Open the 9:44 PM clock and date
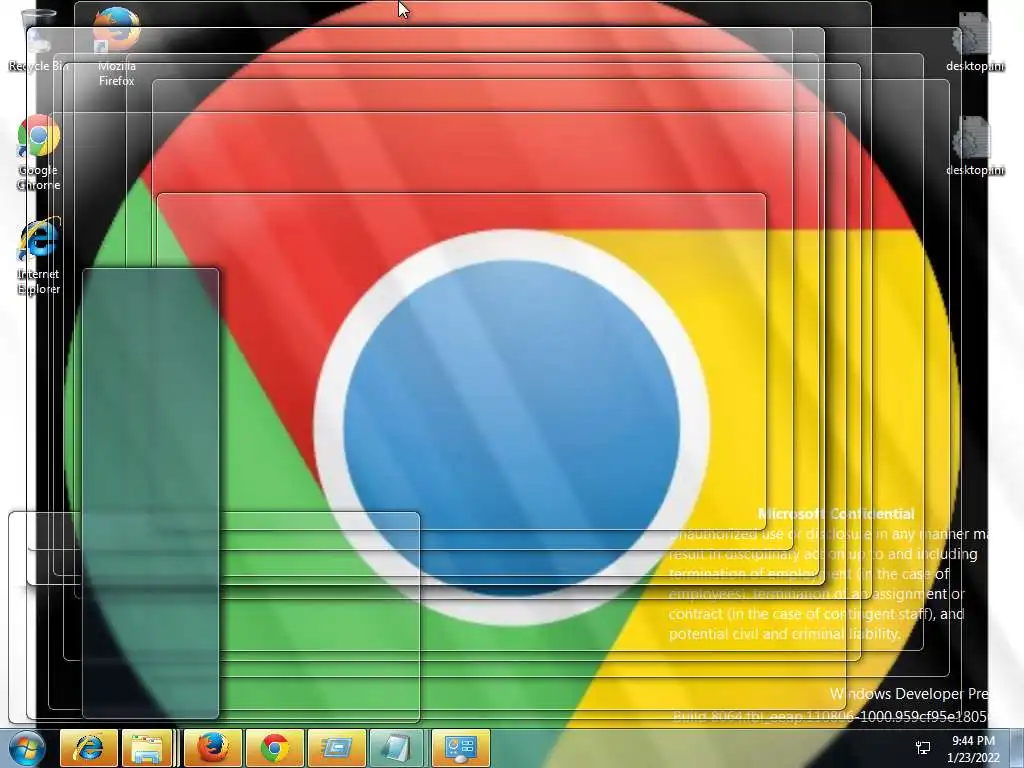Viewport: 1024px width, 768px height. pyautogui.click(x=973, y=749)
